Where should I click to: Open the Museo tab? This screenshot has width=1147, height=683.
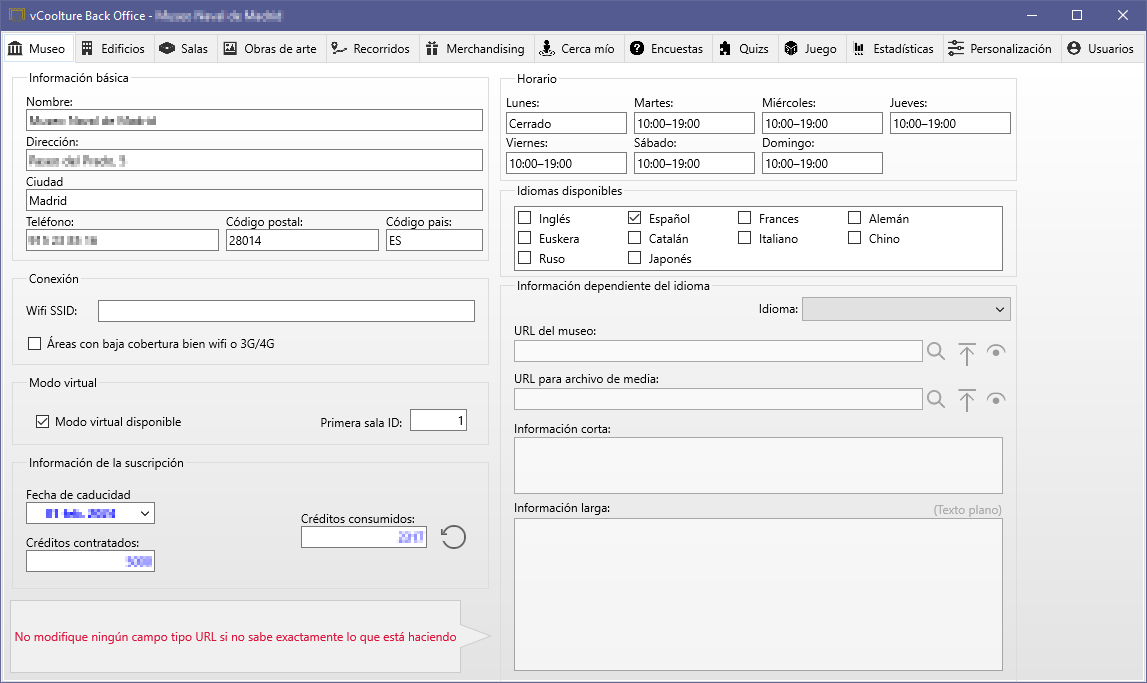pyautogui.click(x=37, y=48)
